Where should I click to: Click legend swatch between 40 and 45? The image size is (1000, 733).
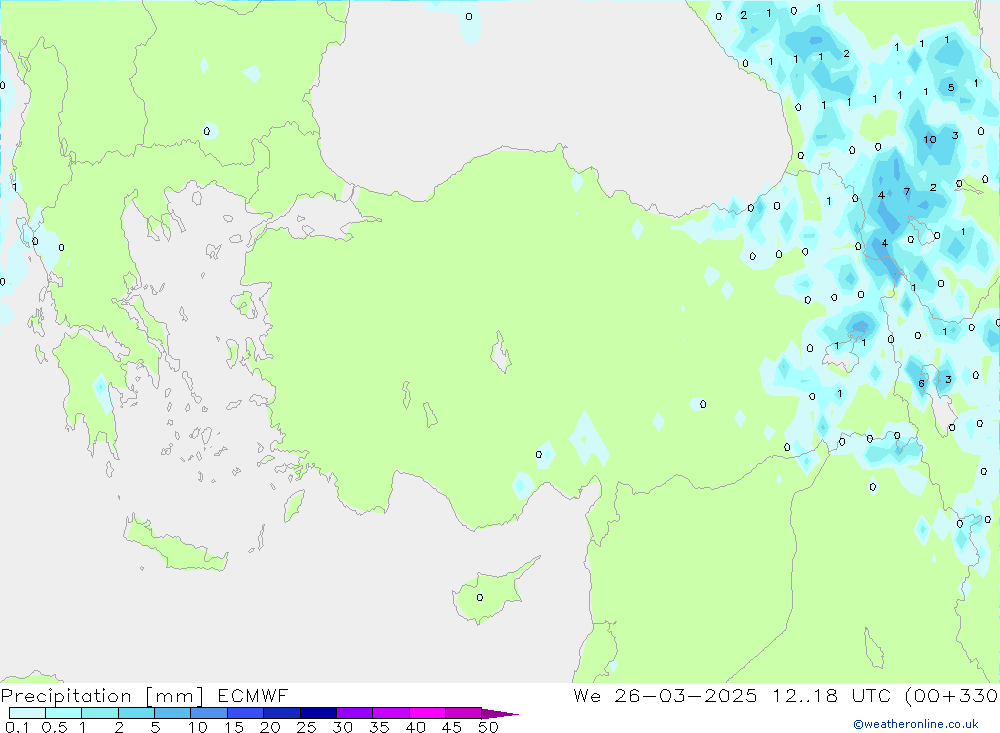[x=427, y=713]
